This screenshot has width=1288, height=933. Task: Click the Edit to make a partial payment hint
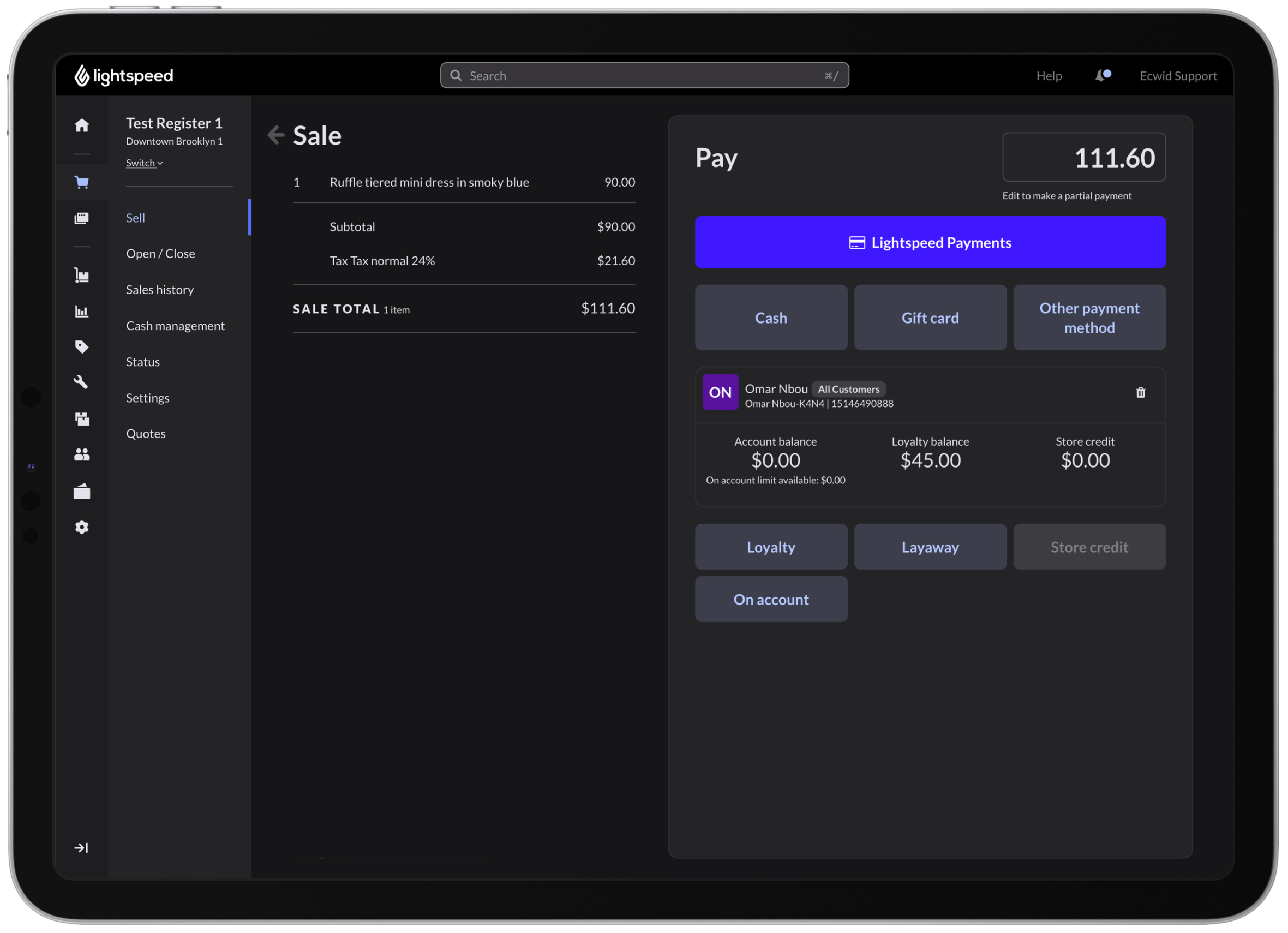[1067, 196]
